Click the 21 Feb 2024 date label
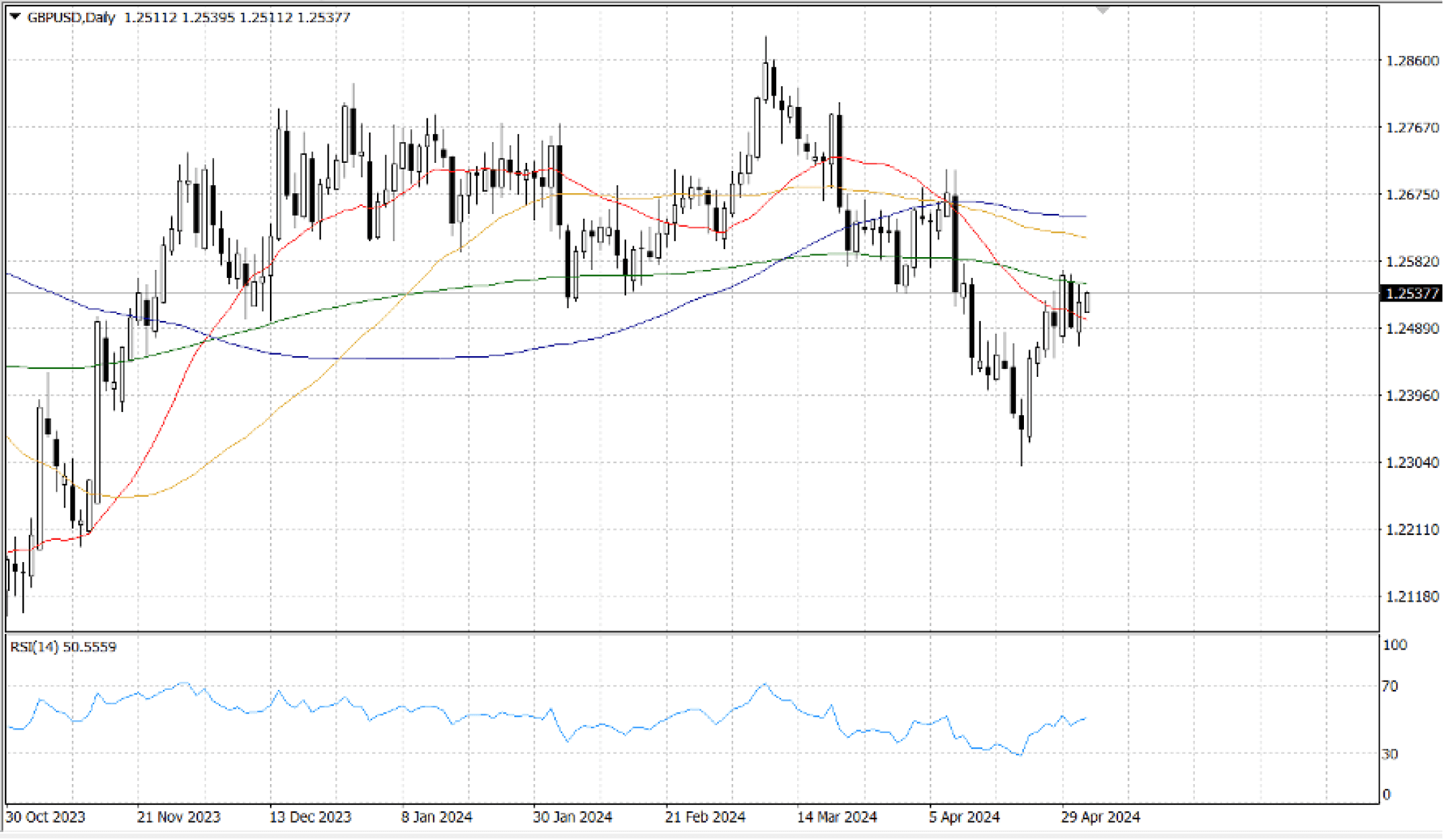 coord(705,817)
